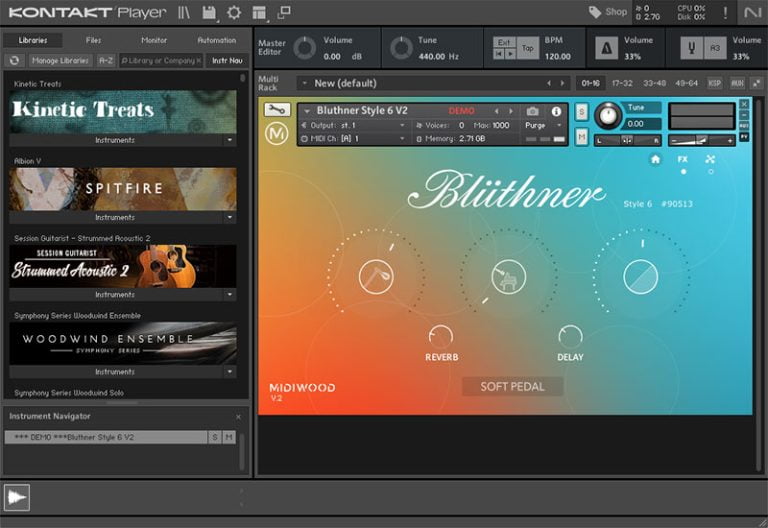The image size is (768, 528).
Task: Open the save (floppy disk) menu
Action: click(x=209, y=13)
